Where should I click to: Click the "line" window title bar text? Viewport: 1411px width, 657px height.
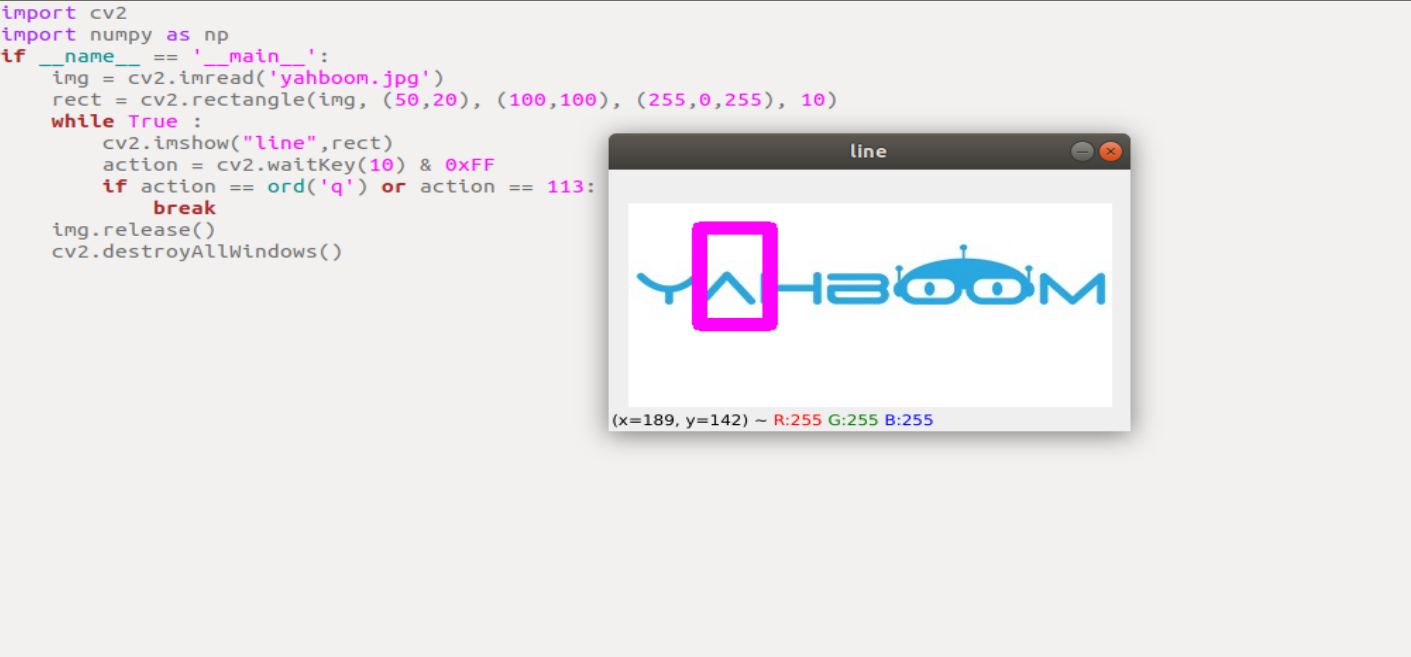tap(868, 151)
